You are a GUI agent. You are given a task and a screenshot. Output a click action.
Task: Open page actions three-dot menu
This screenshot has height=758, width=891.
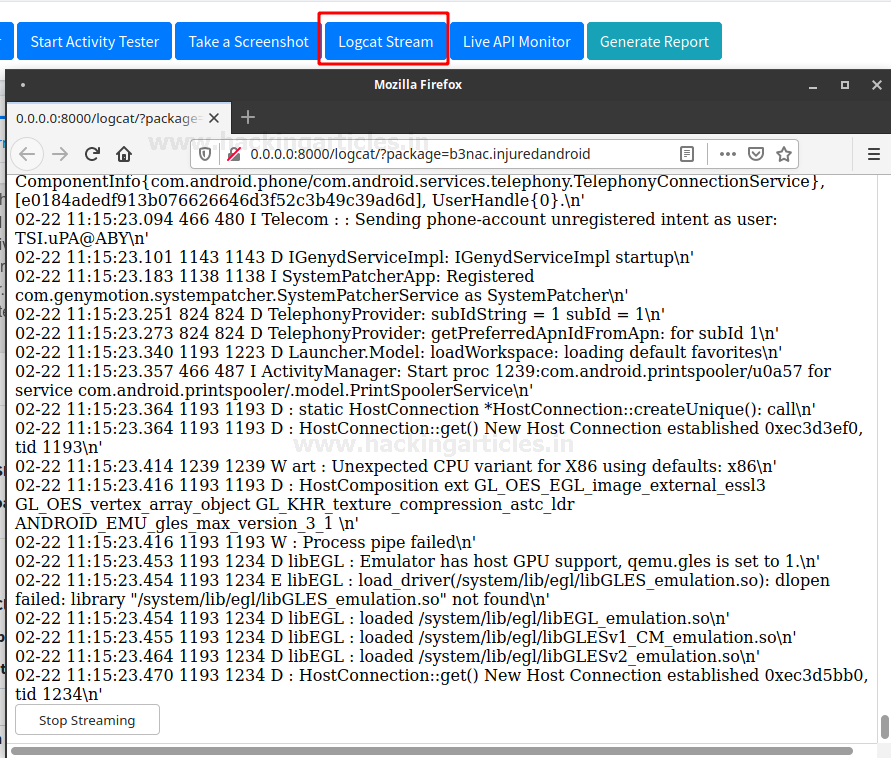click(x=728, y=154)
